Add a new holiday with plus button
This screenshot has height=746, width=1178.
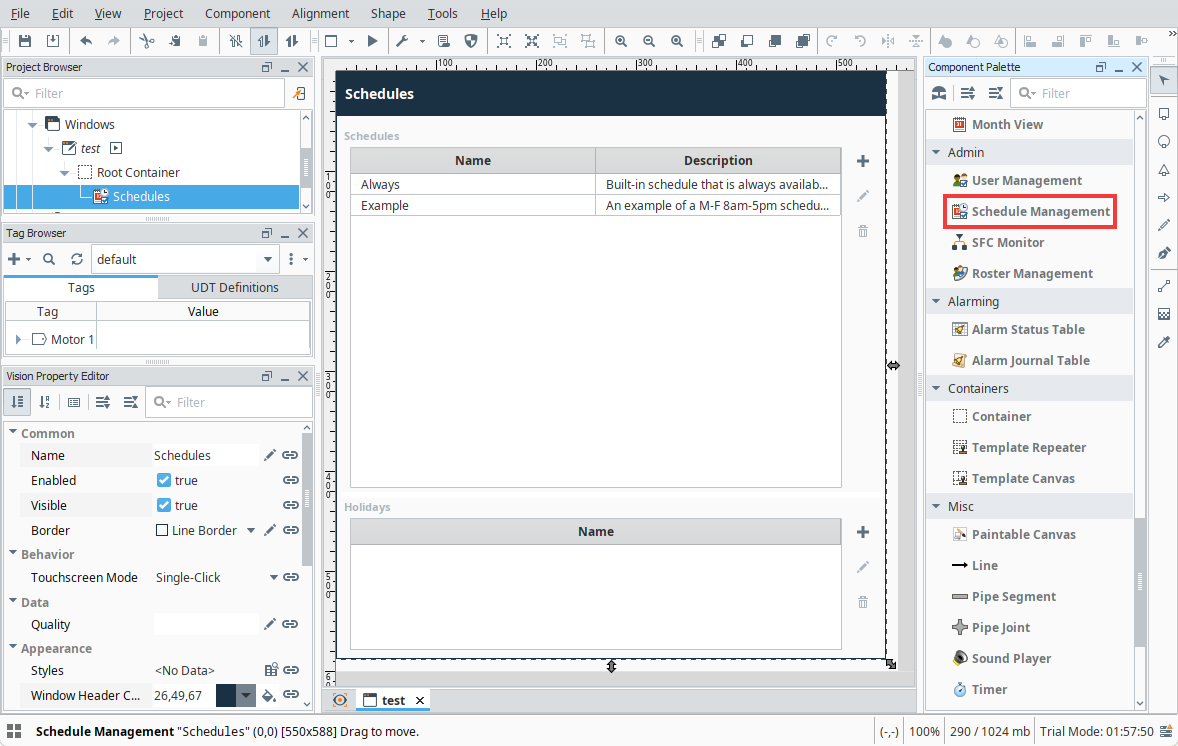(x=862, y=532)
